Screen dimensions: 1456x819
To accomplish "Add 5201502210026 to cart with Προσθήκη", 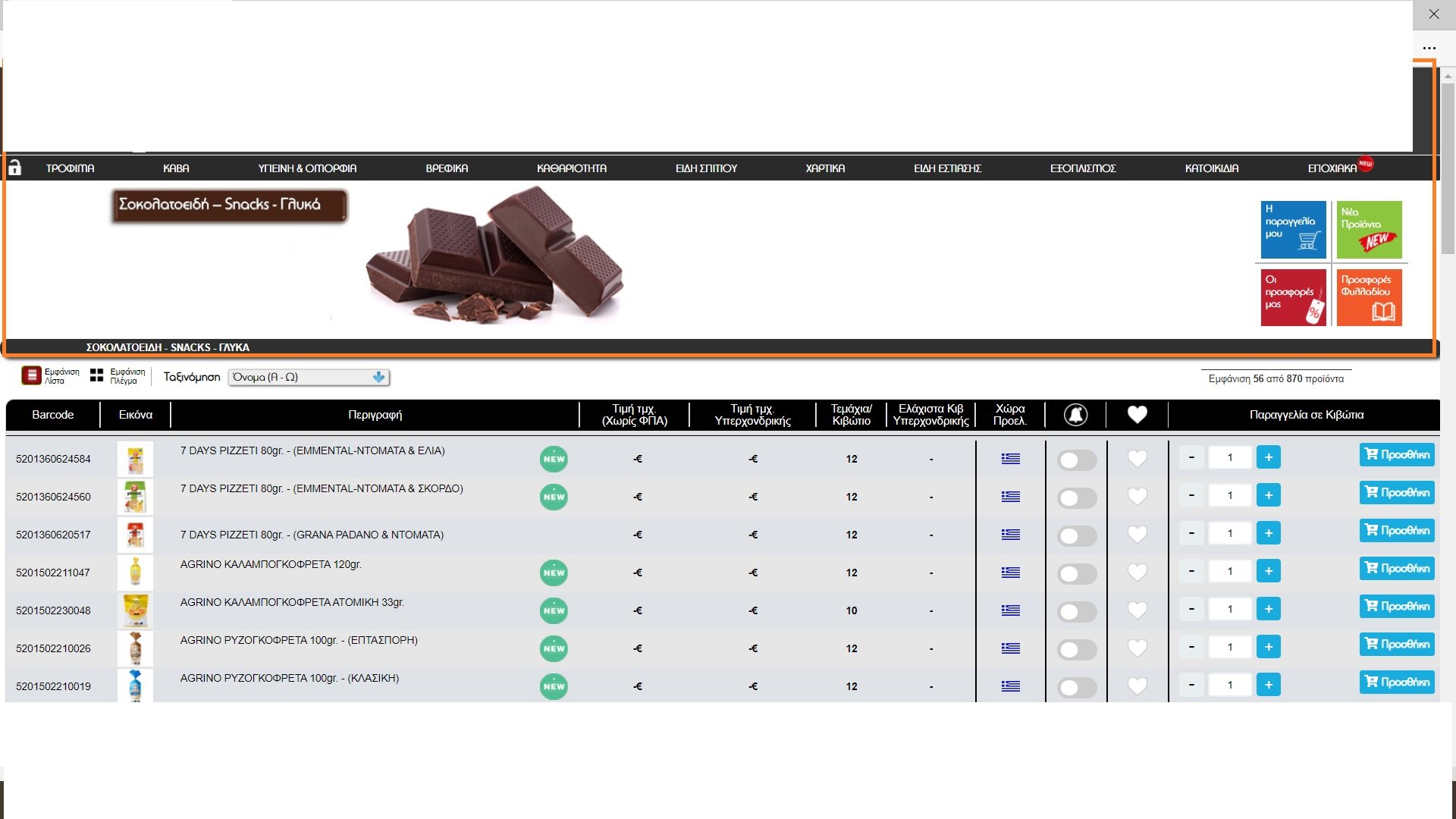I will click(x=1397, y=645).
